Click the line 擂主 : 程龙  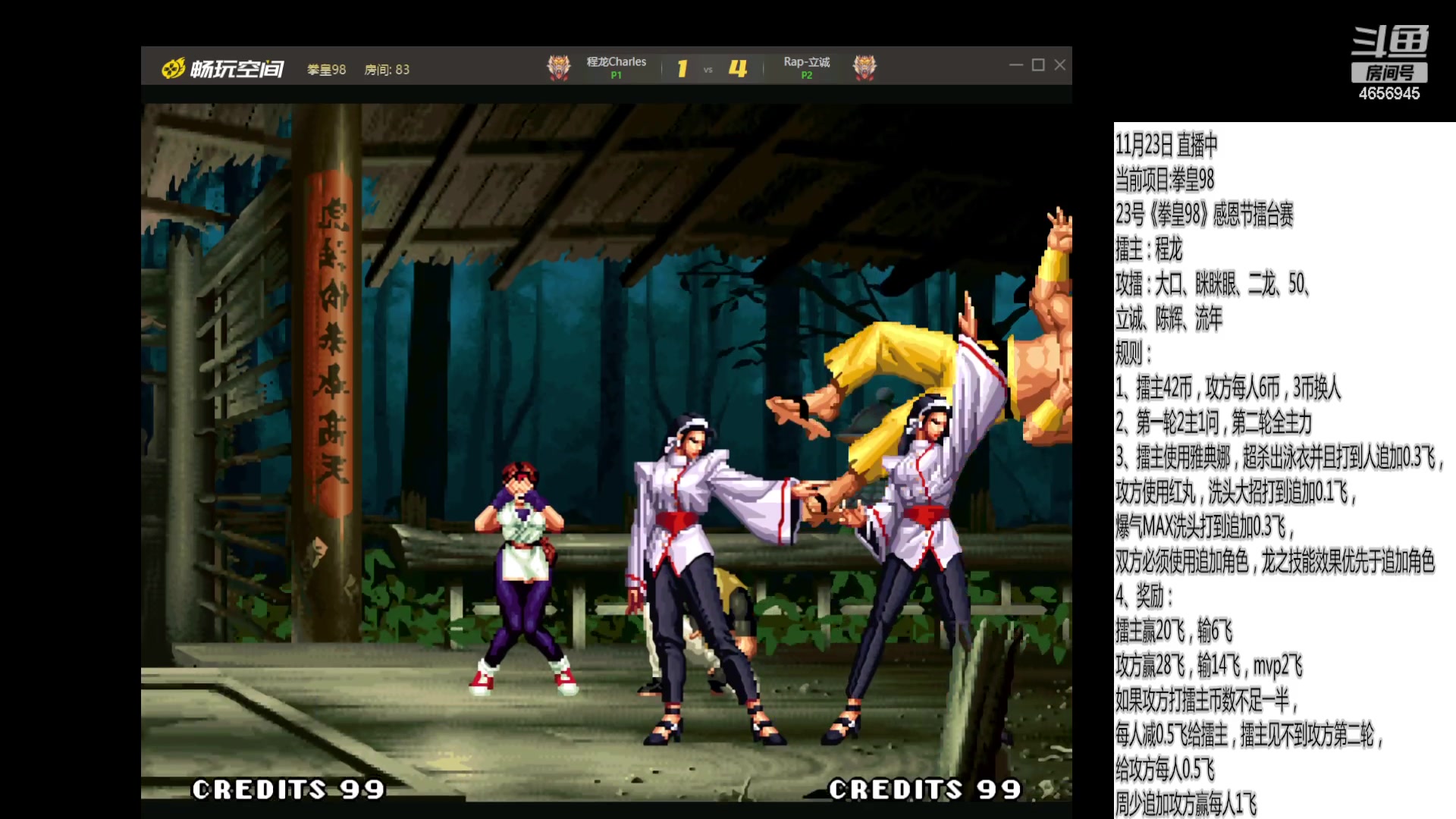point(1149,249)
